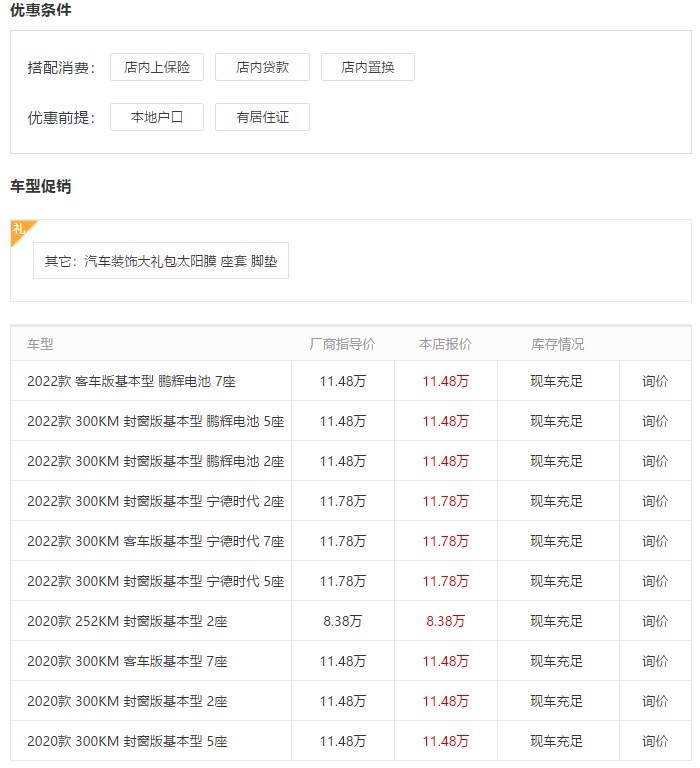Open the 2020款 300KM 封窗版基本型 2座 model
This screenshot has height=768, width=700.
[x=127, y=701]
